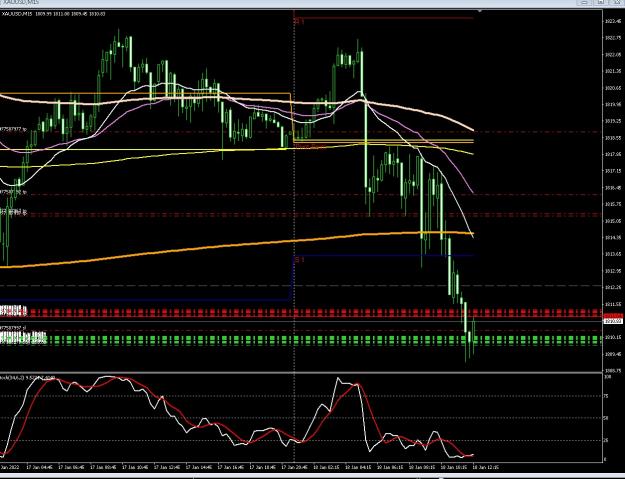Click the red price label above current price

[x=613, y=316]
